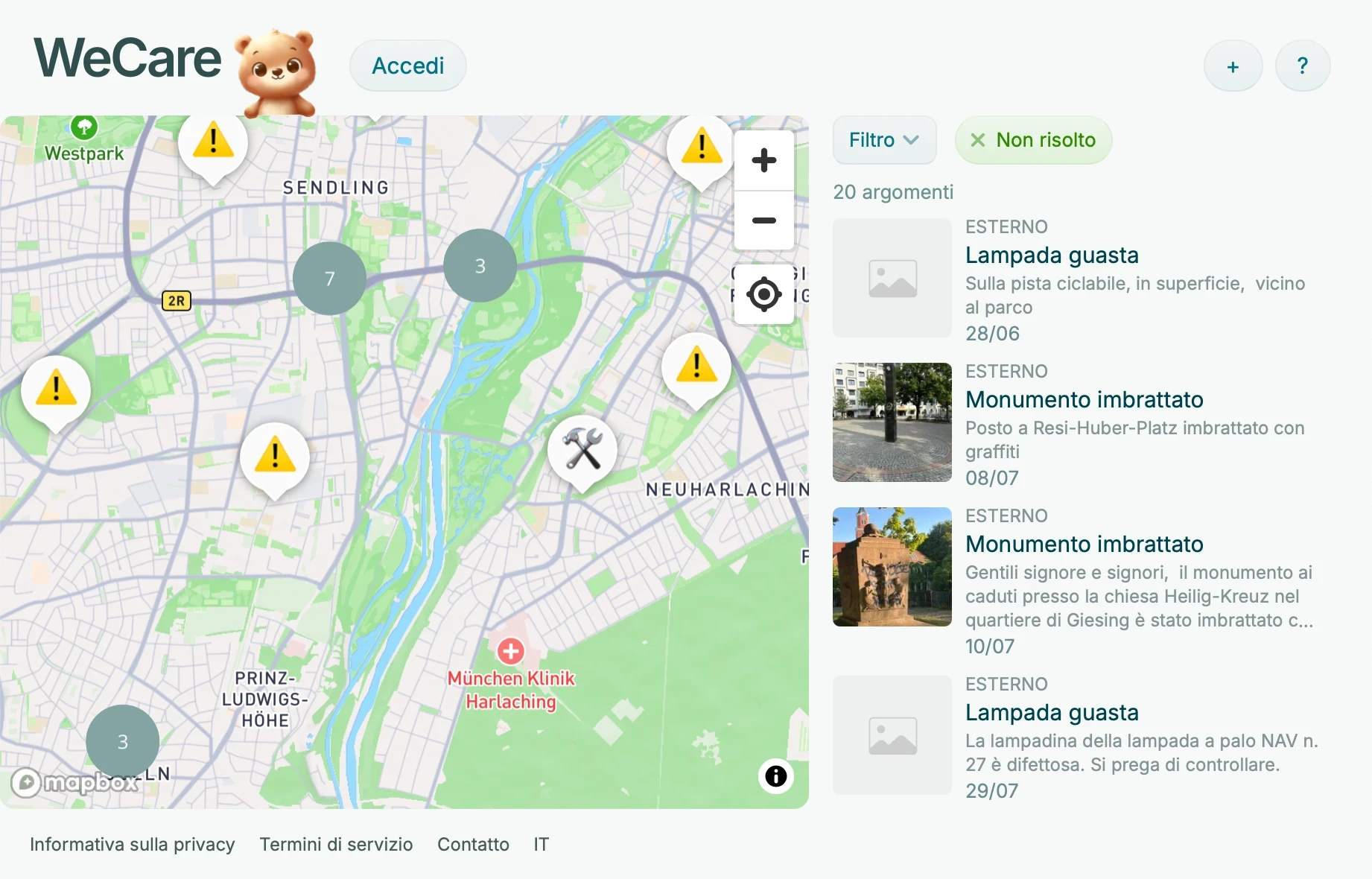Open the cluster marker showing 7 reports
Viewport: 1372px width, 879px height.
328,278
